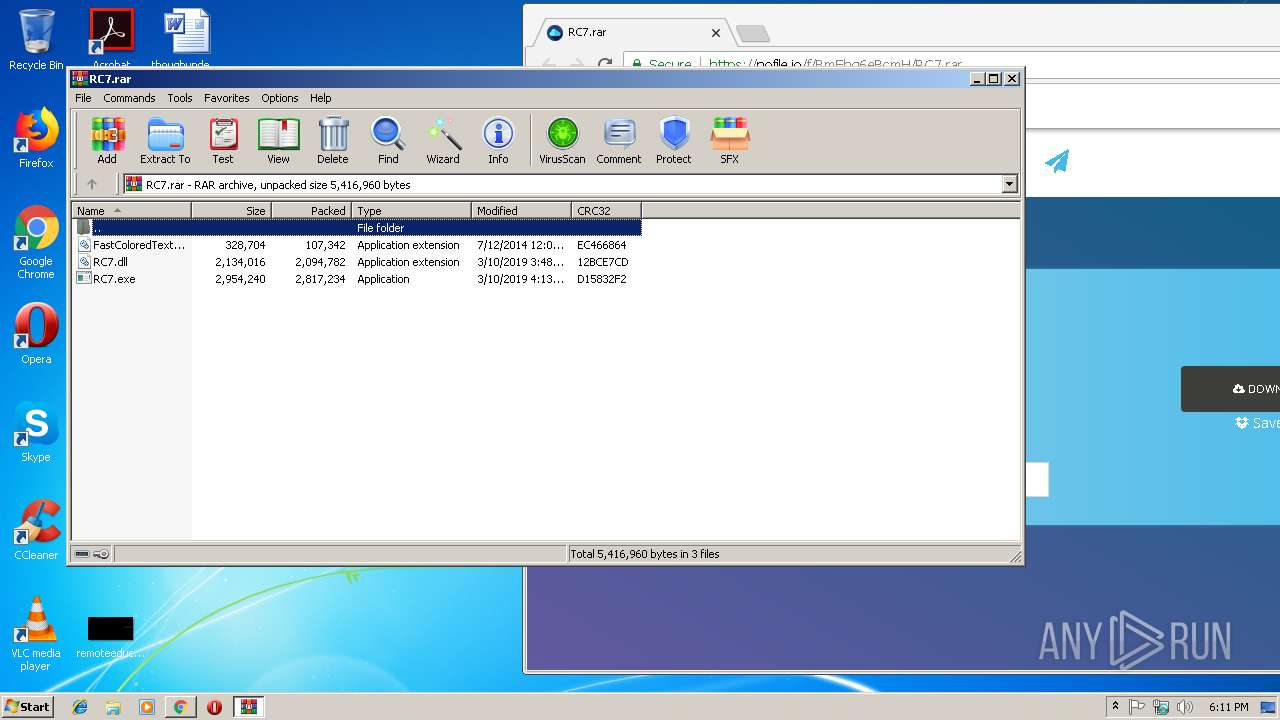This screenshot has height=720, width=1280.
Task: Open Opera desktop shortcut
Action: 36,334
